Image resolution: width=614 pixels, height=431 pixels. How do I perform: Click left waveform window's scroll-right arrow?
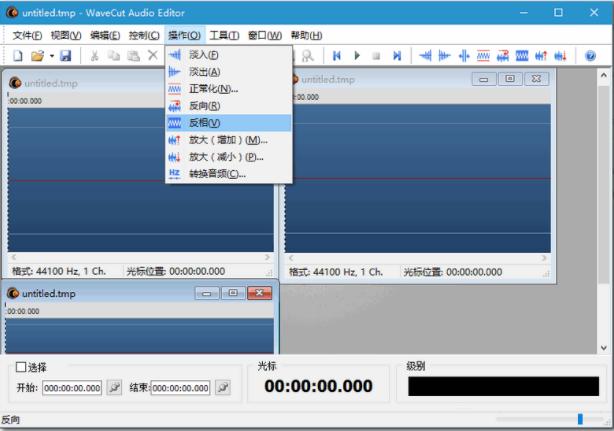267,257
